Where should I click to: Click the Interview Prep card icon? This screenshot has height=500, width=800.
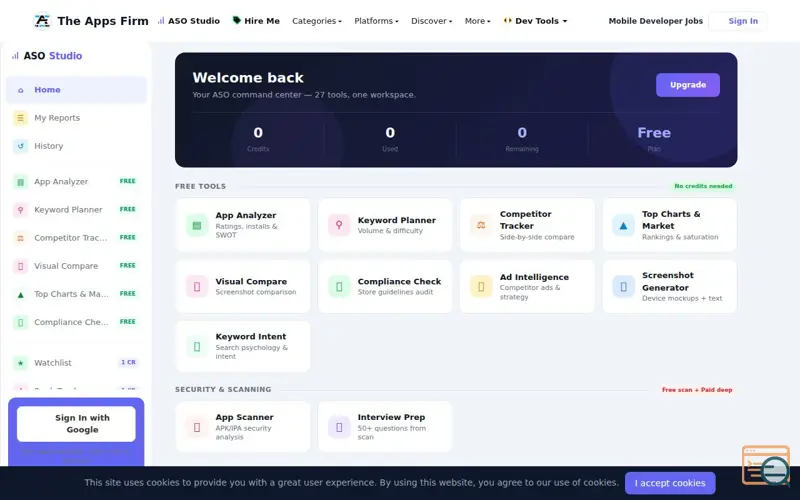click(x=339, y=427)
